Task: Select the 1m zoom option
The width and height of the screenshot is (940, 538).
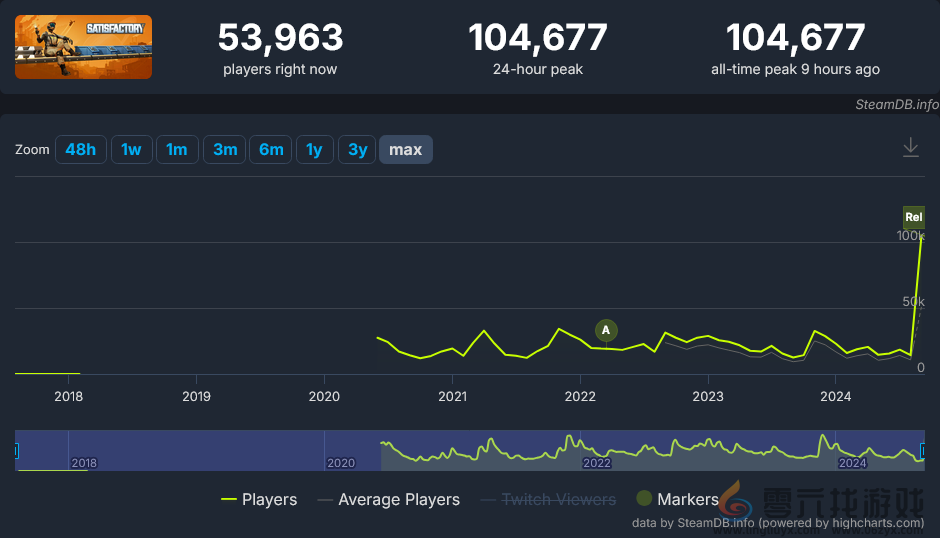Action: coord(177,150)
